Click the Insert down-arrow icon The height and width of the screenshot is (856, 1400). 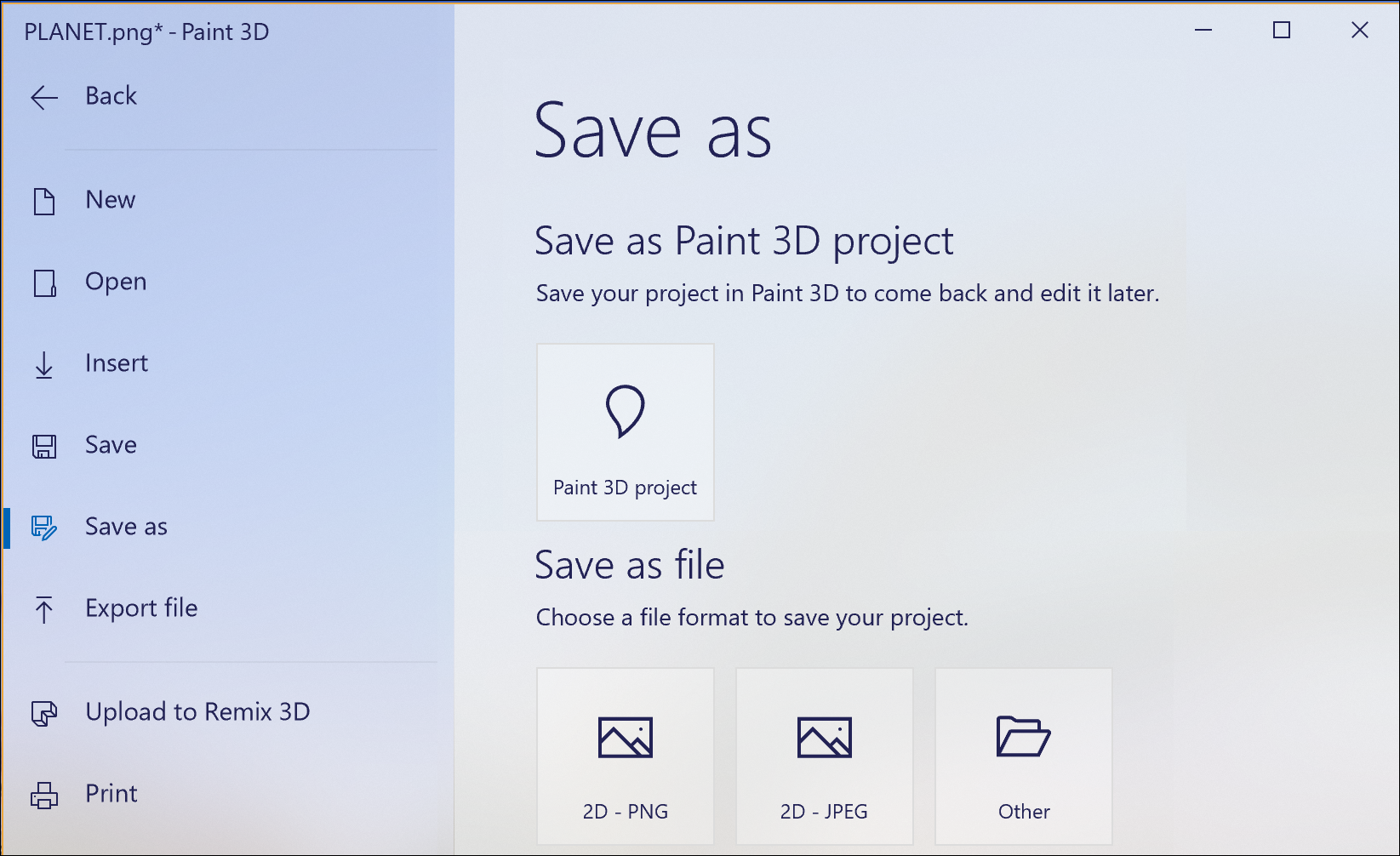(x=44, y=365)
